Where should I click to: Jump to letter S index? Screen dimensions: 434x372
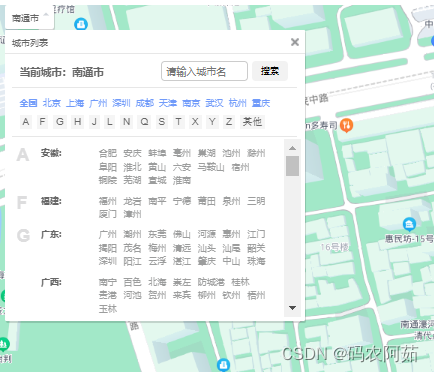162,122
